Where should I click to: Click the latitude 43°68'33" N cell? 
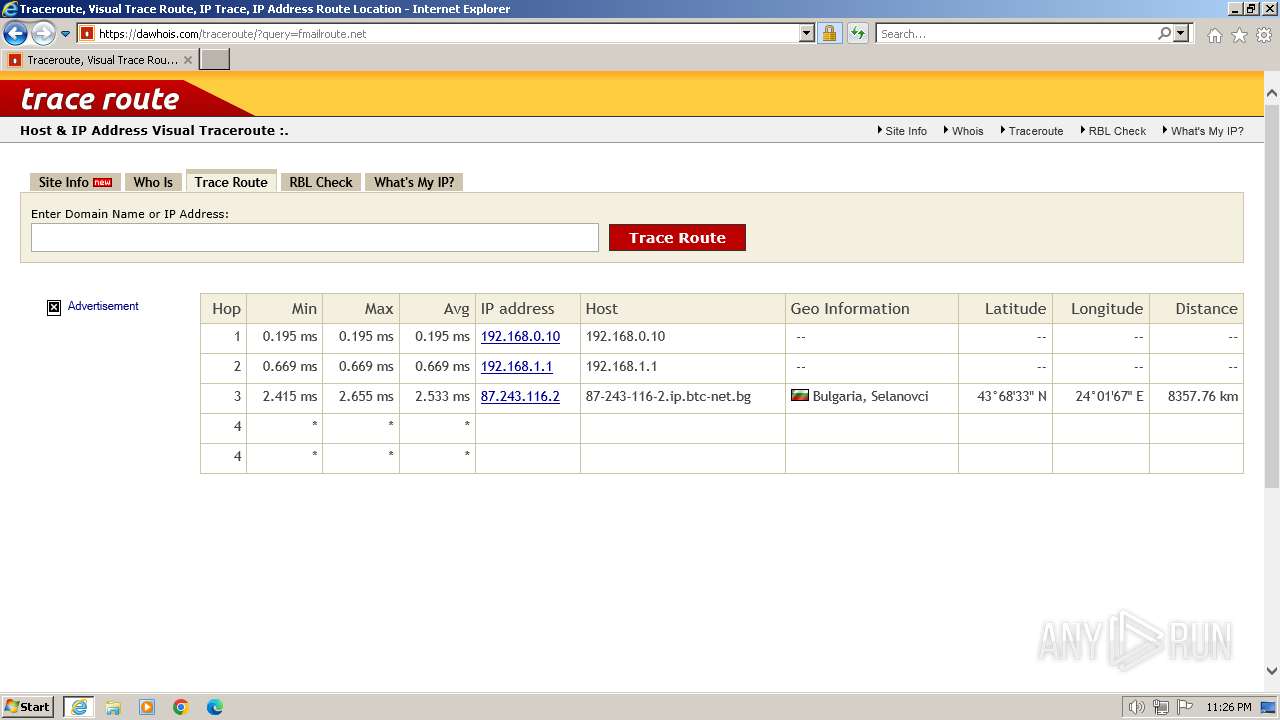1005,397
